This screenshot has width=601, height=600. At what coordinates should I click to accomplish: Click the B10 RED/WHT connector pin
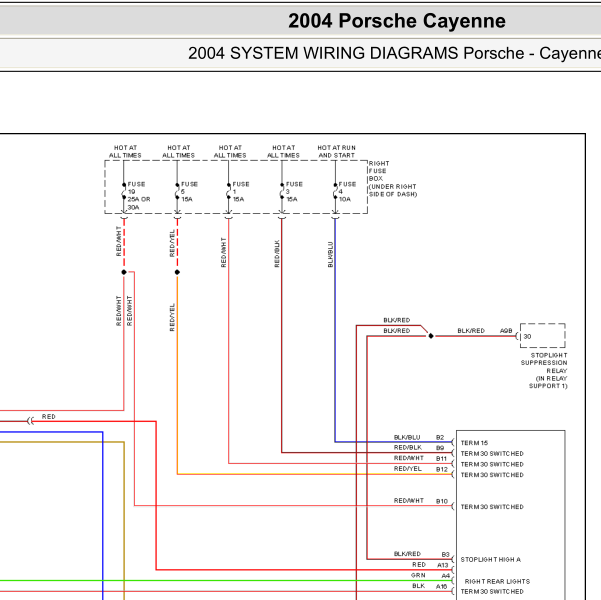pos(442,501)
